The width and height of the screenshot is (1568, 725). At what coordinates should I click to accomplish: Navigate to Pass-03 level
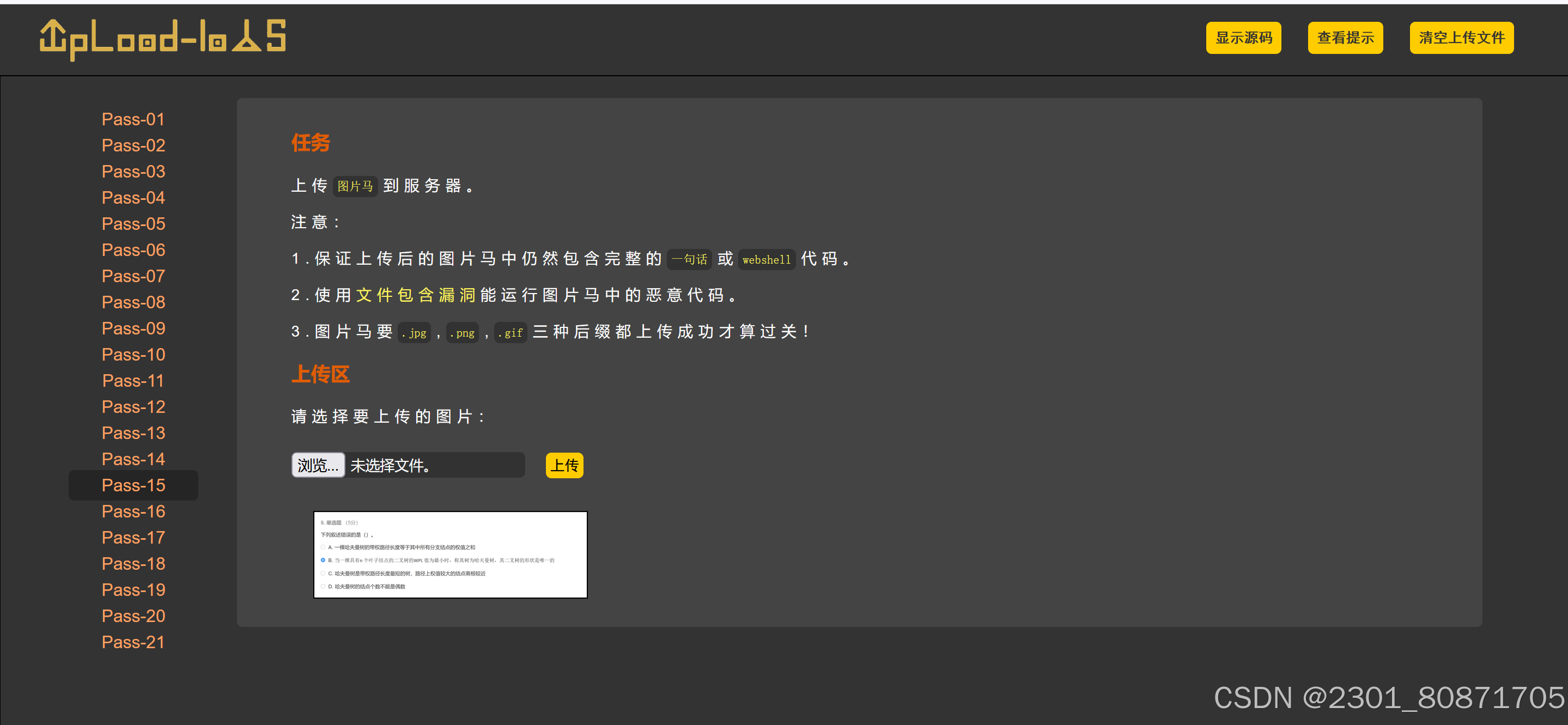click(133, 172)
